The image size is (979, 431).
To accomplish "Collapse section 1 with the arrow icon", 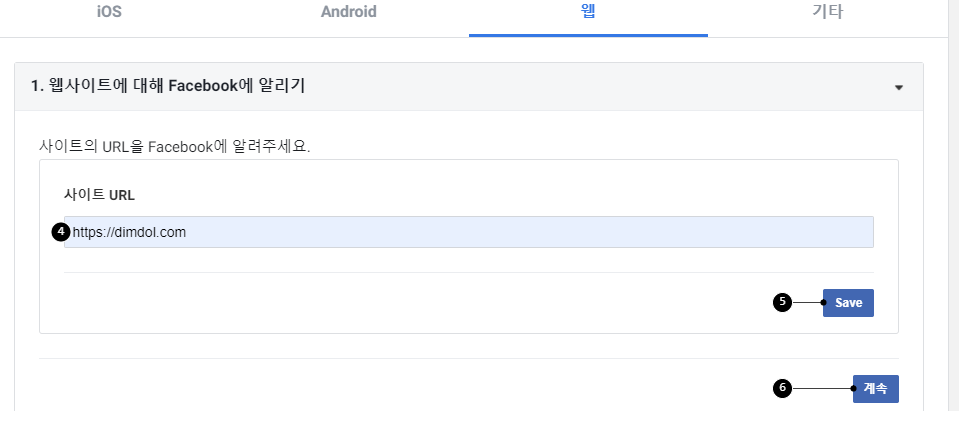I will click(x=899, y=87).
